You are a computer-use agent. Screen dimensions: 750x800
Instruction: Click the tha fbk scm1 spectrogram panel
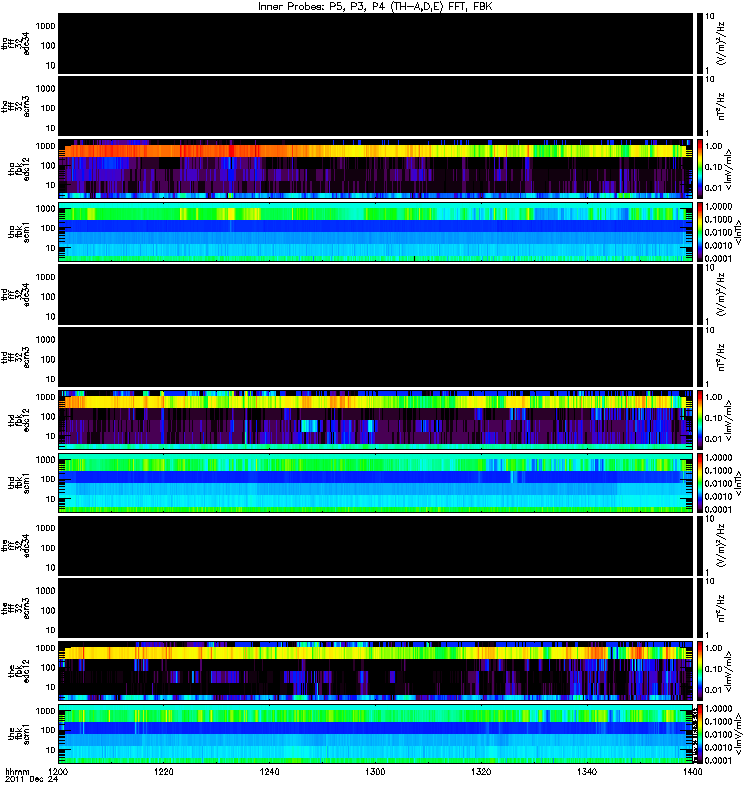pyautogui.click(x=376, y=232)
